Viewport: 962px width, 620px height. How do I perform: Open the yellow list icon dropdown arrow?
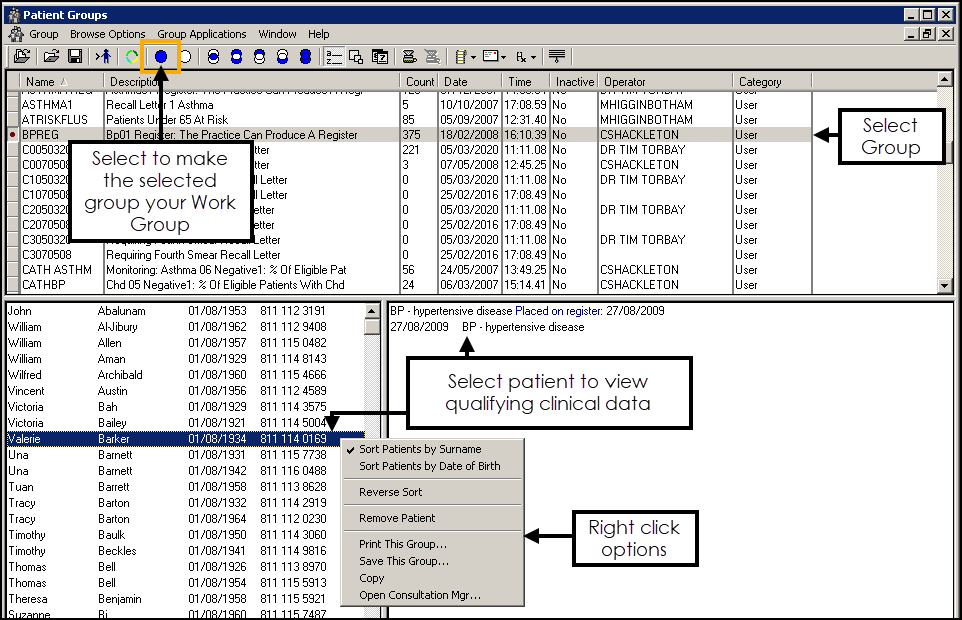tap(472, 58)
